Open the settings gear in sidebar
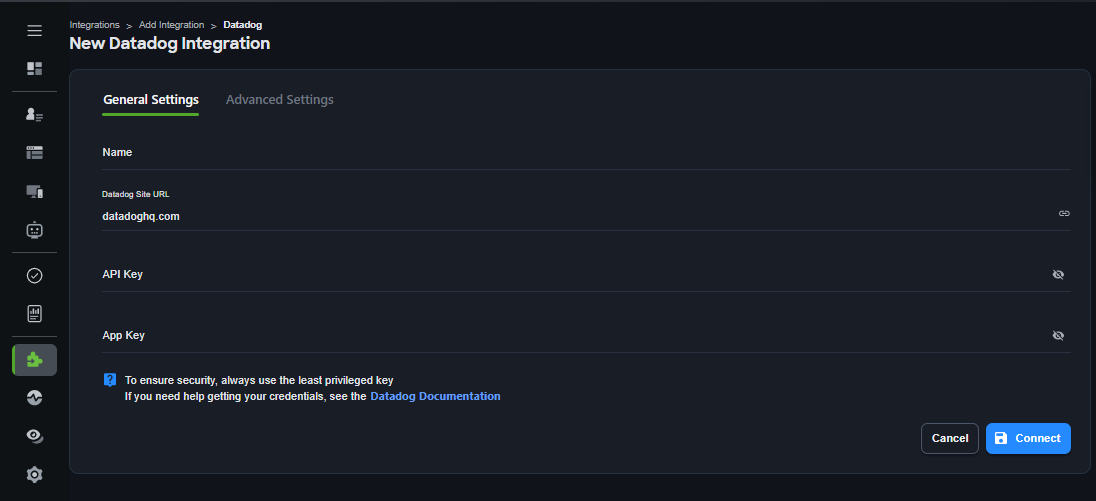This screenshot has width=1096, height=501. click(x=34, y=474)
